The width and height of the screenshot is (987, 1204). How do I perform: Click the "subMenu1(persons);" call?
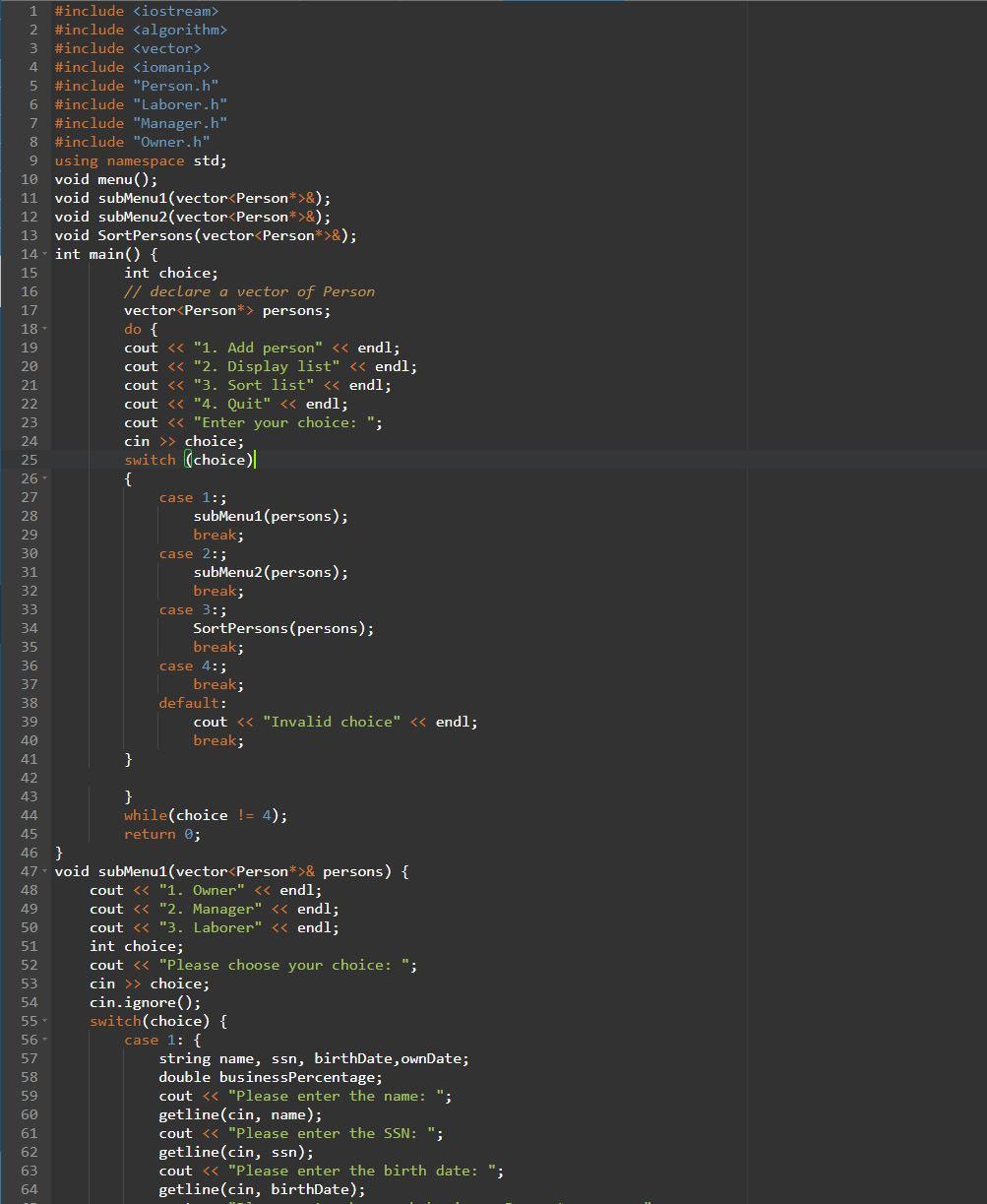tap(271, 516)
